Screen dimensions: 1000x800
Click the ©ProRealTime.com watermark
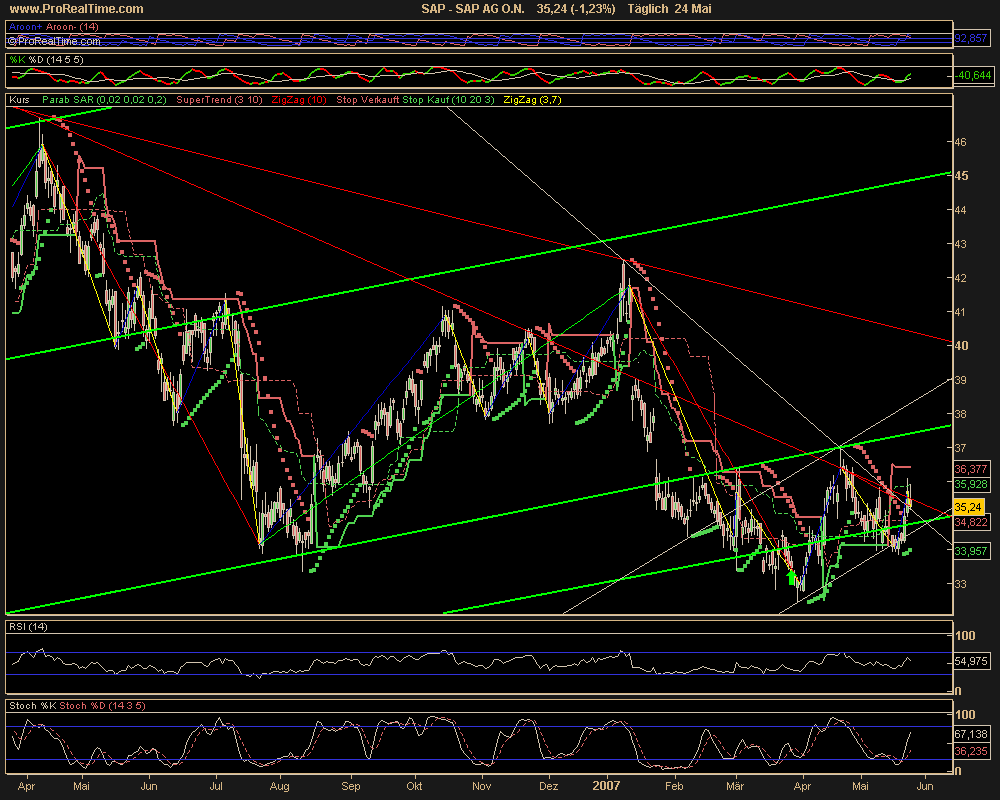(x=53, y=41)
